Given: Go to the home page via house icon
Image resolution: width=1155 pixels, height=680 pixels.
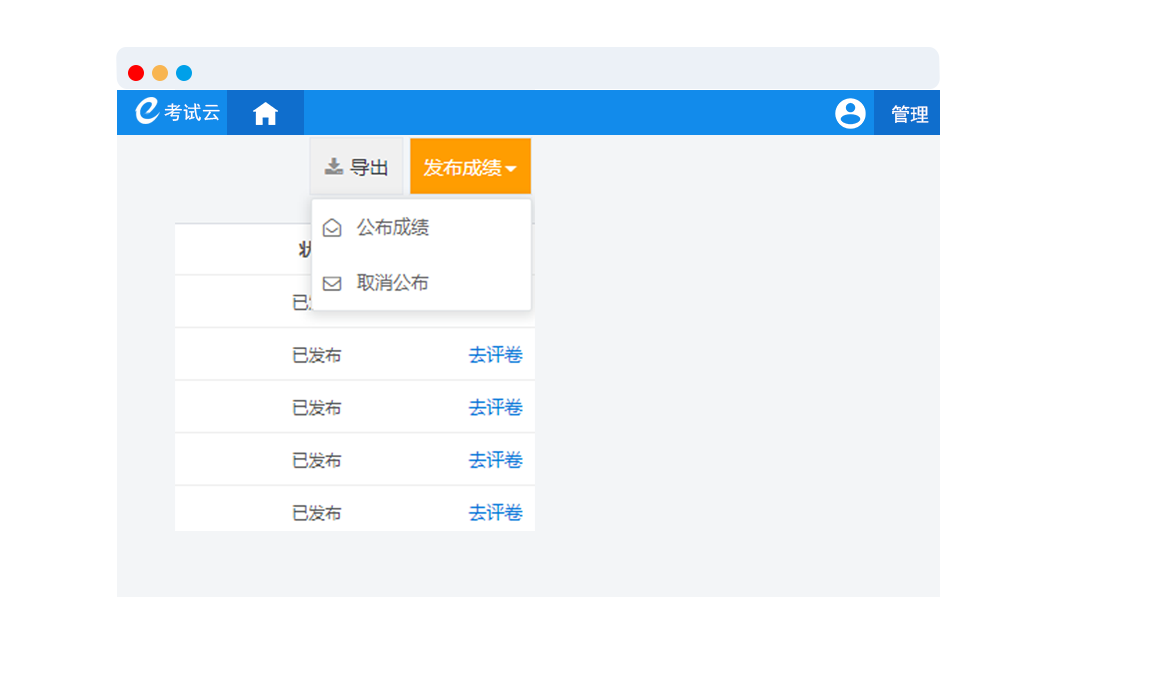Looking at the screenshot, I should tap(265, 113).
